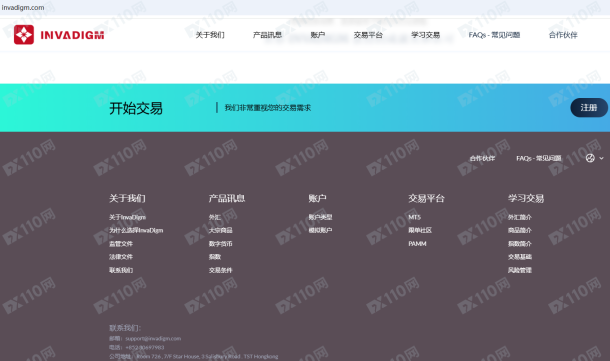Click the 大宗商品 footer link
The height and width of the screenshot is (361, 610).
[x=221, y=230]
